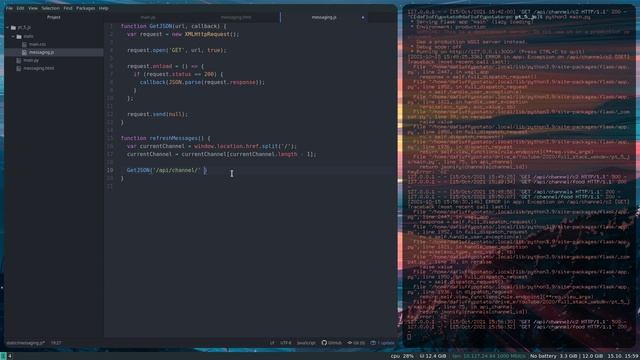Click the terminal prompt cursor at the bottom
Viewport: 640px width, 360px height.
coord(409,337)
